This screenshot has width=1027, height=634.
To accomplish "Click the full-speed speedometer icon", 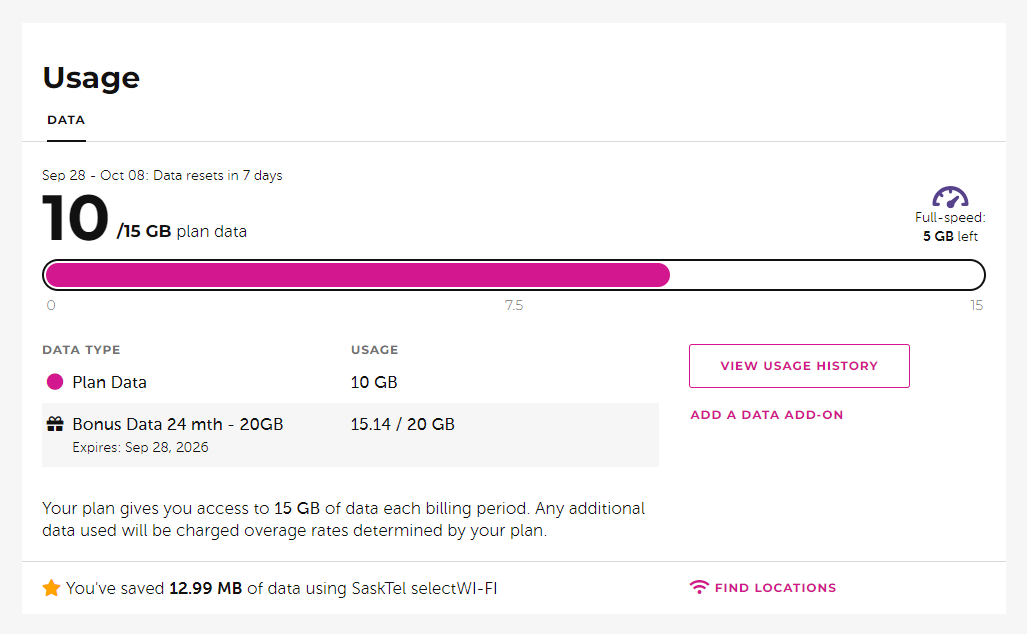I will [950, 196].
